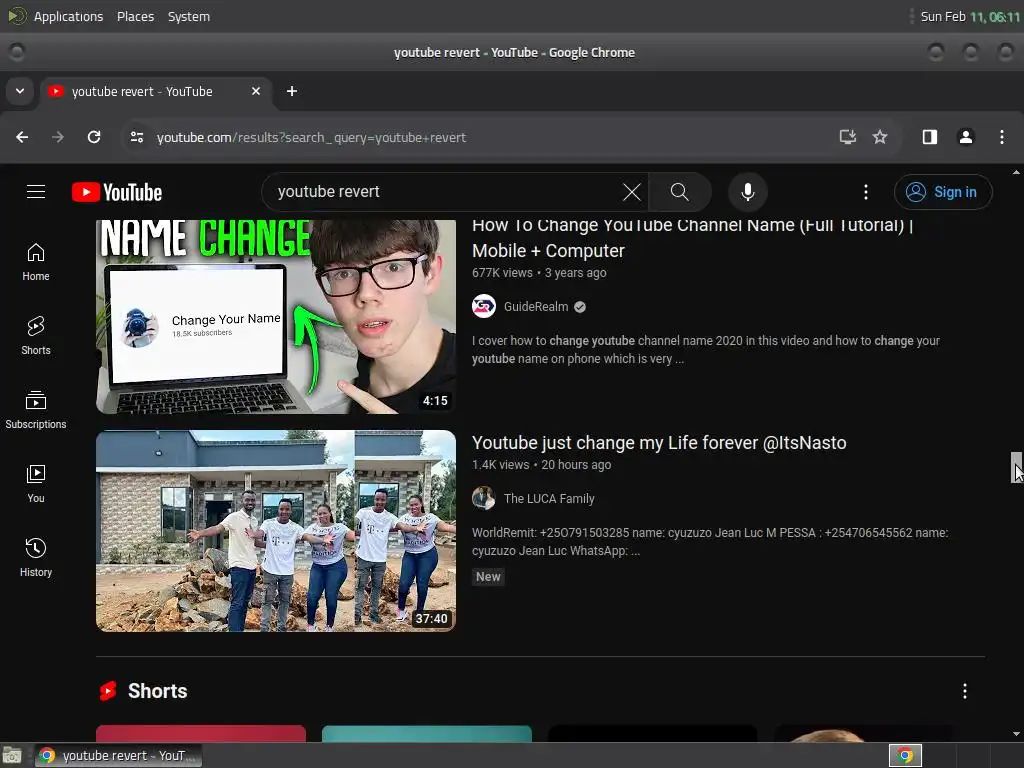Open the YouTube hamburger guide menu
This screenshot has height=768, width=1024.
pyautogui.click(x=36, y=191)
